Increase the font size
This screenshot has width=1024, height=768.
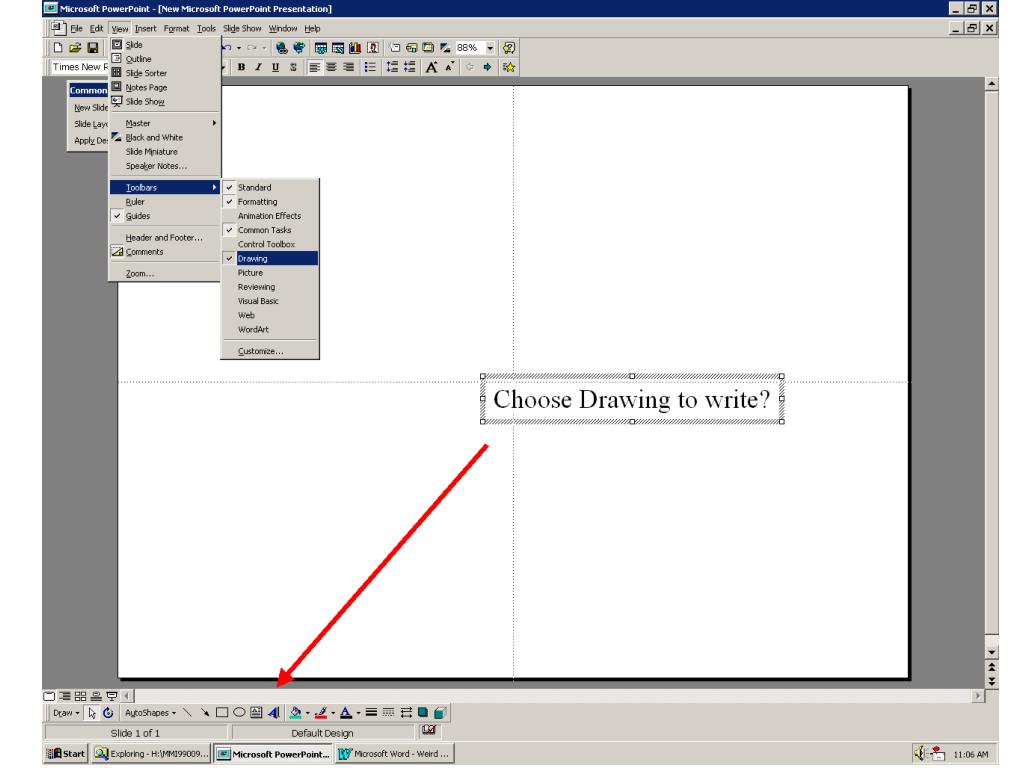431,67
